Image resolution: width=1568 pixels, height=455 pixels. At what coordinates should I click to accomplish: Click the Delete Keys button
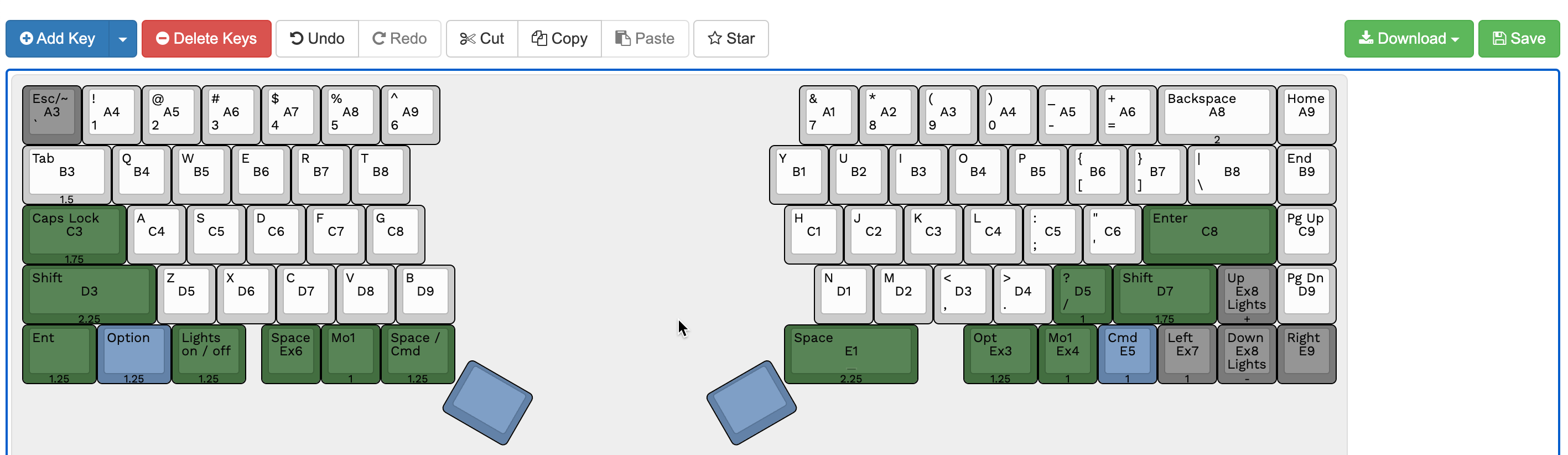pyautogui.click(x=206, y=38)
